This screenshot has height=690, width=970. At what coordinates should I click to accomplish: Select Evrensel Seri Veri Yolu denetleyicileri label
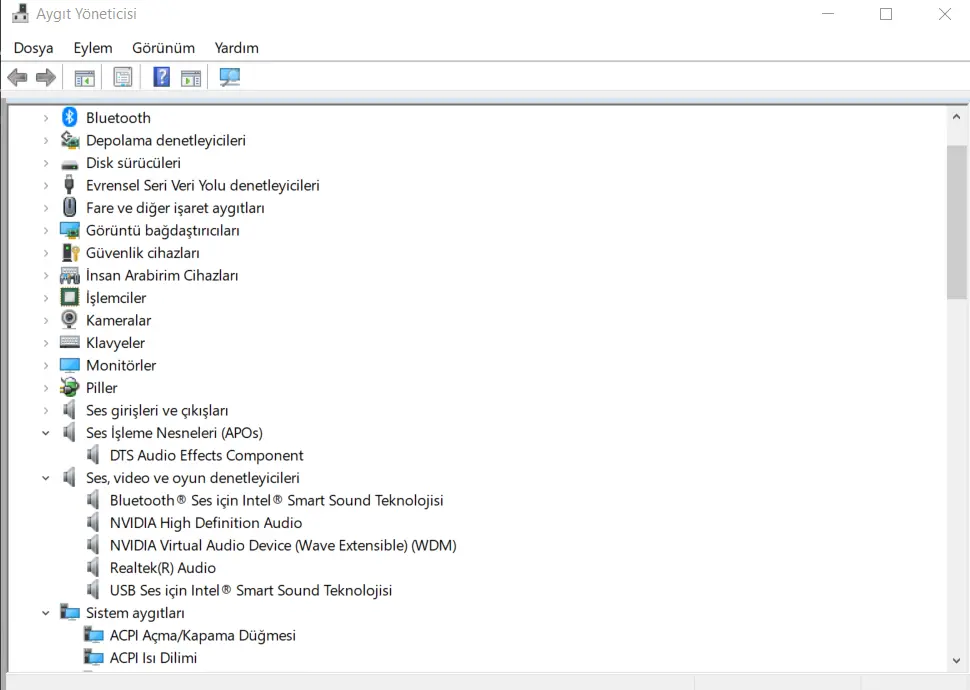203,185
